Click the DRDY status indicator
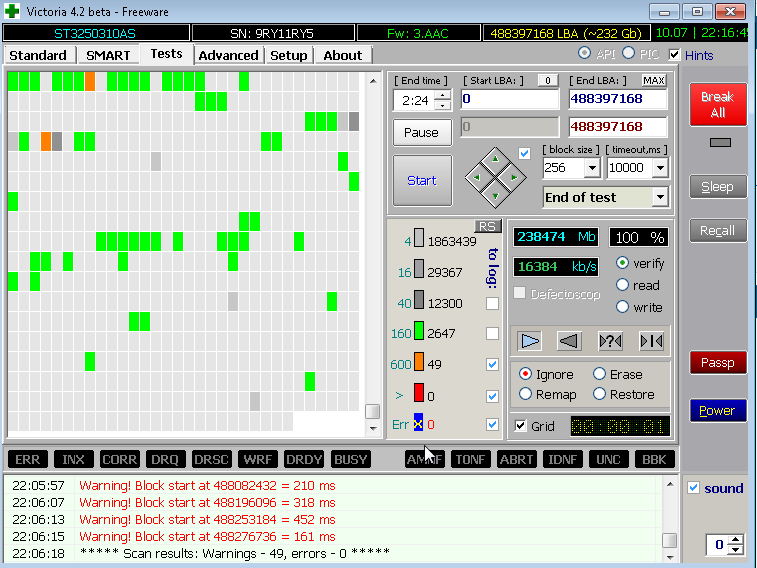Screen dimensions: 757x568 [304, 459]
